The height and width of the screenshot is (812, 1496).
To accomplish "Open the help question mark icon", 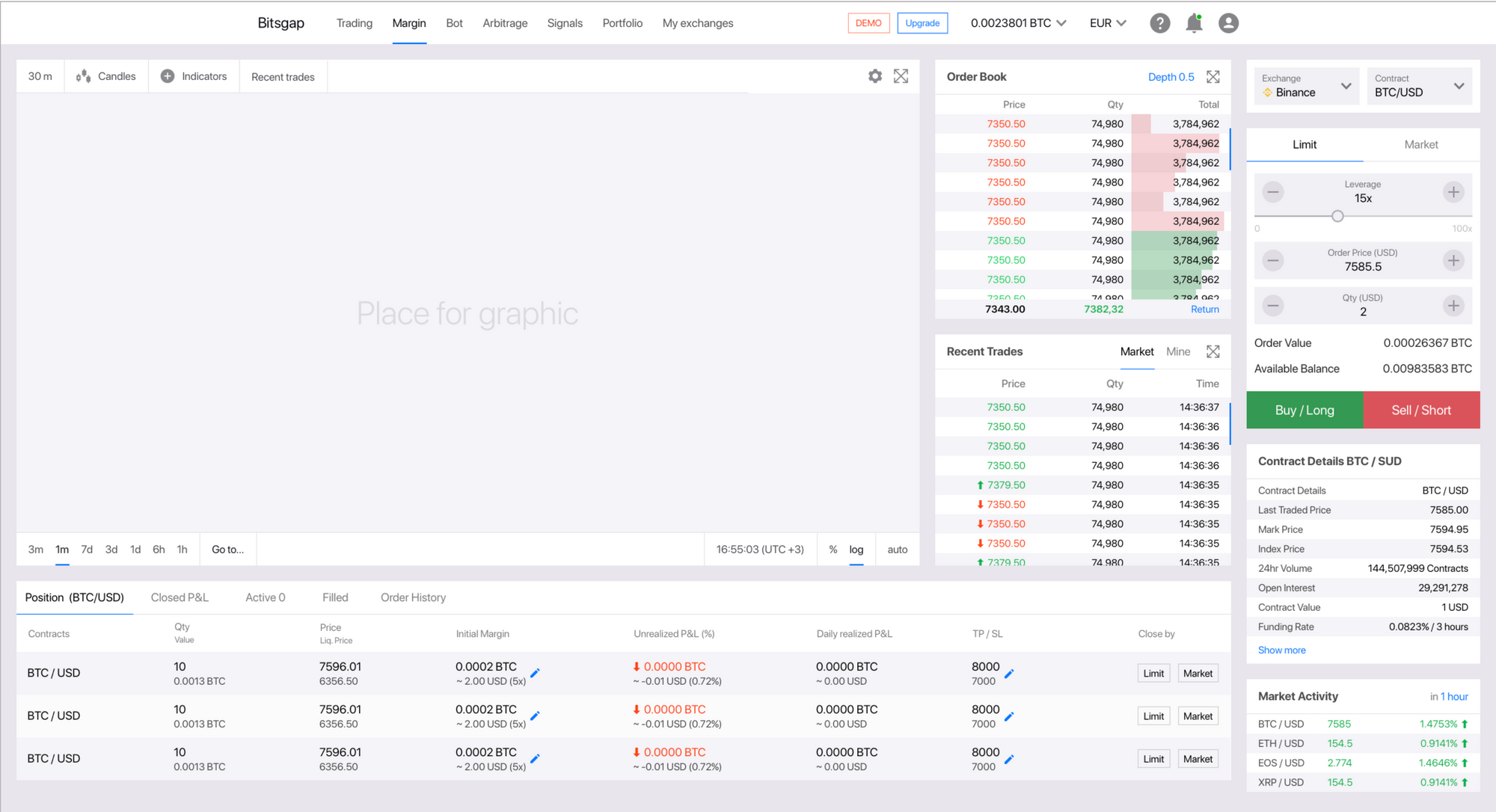I will 1159,23.
